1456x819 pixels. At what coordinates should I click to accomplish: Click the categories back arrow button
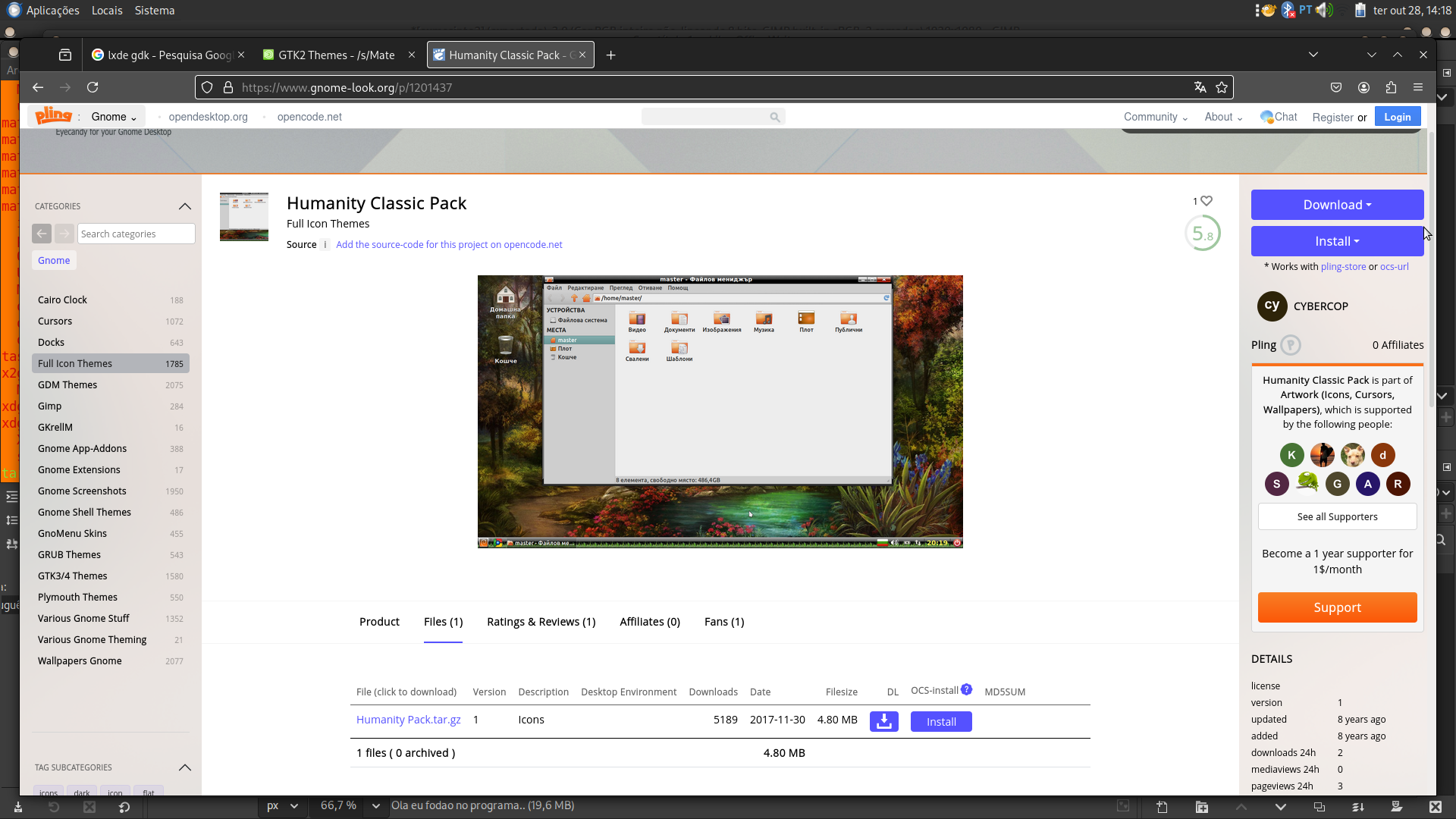42,234
